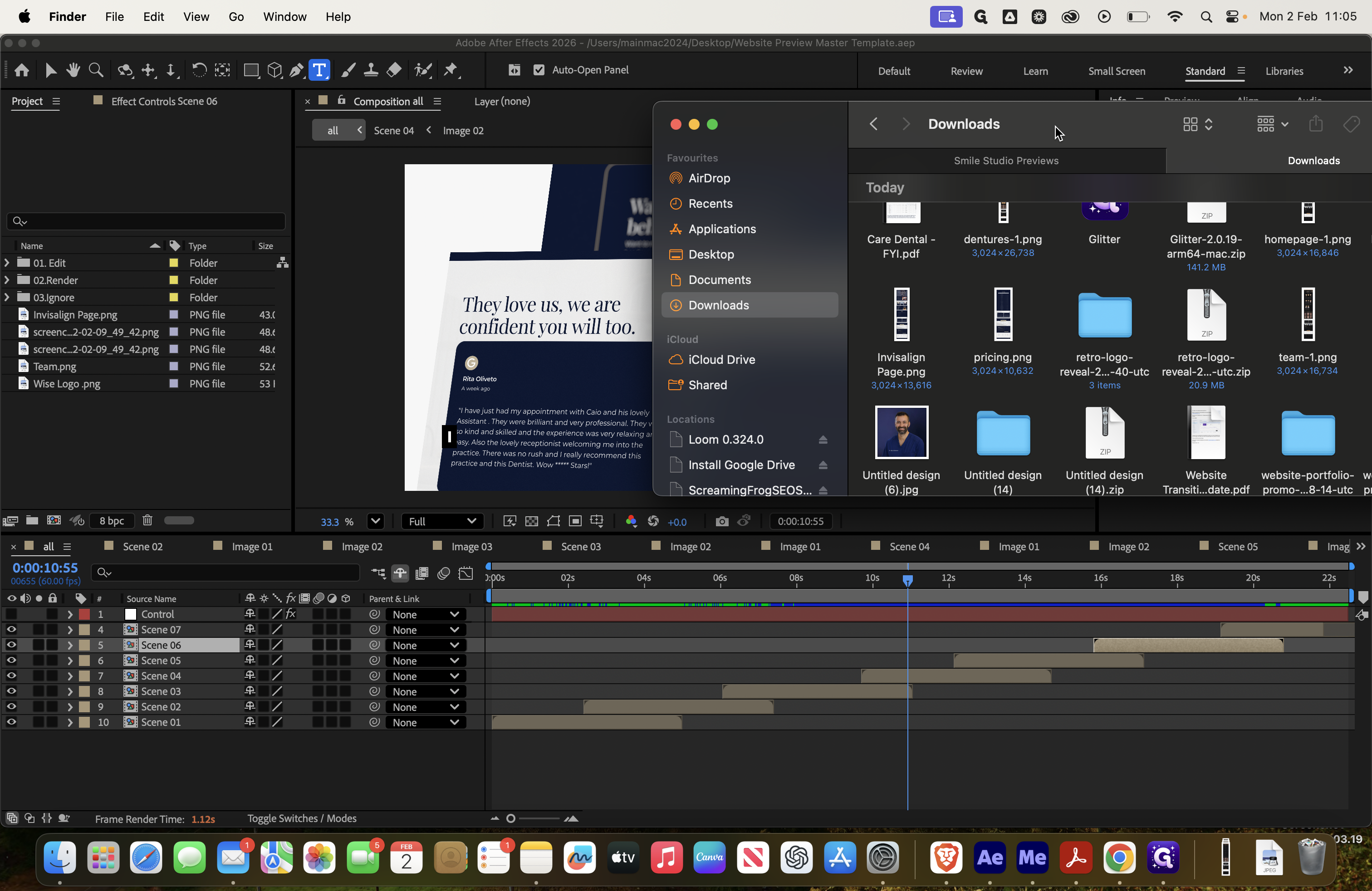Click the Toggle Switches / Modes button

pos(302,818)
